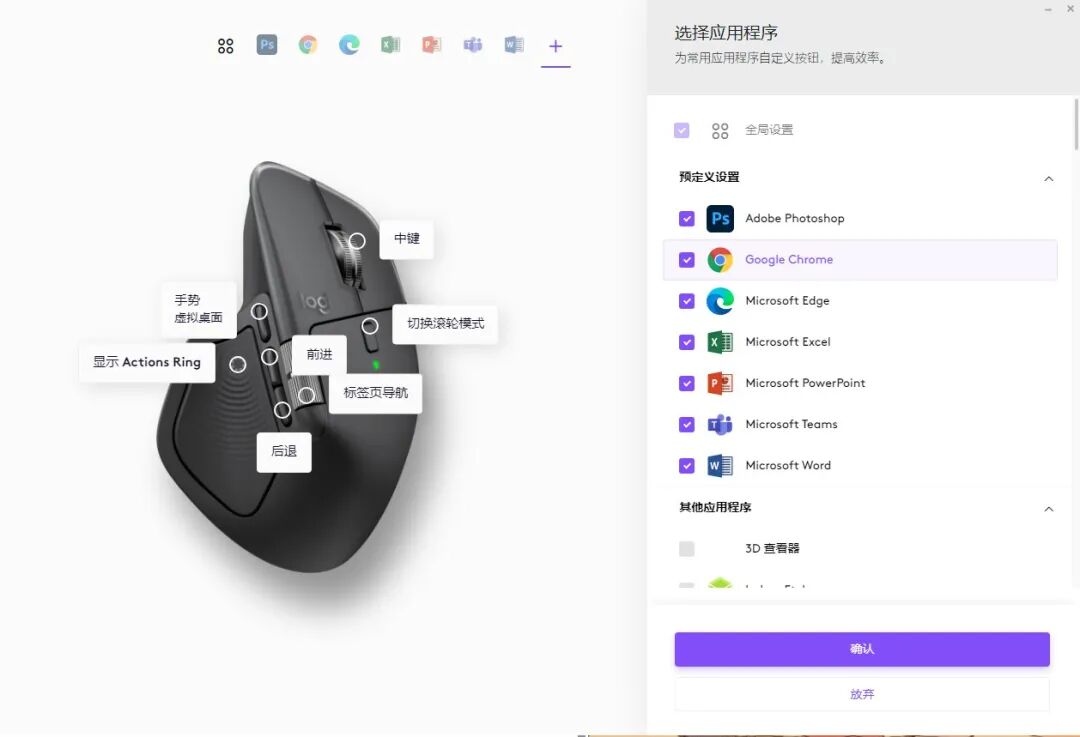Check the 3D 查看器 checkbox
The image size is (1080, 737).
[687, 549]
